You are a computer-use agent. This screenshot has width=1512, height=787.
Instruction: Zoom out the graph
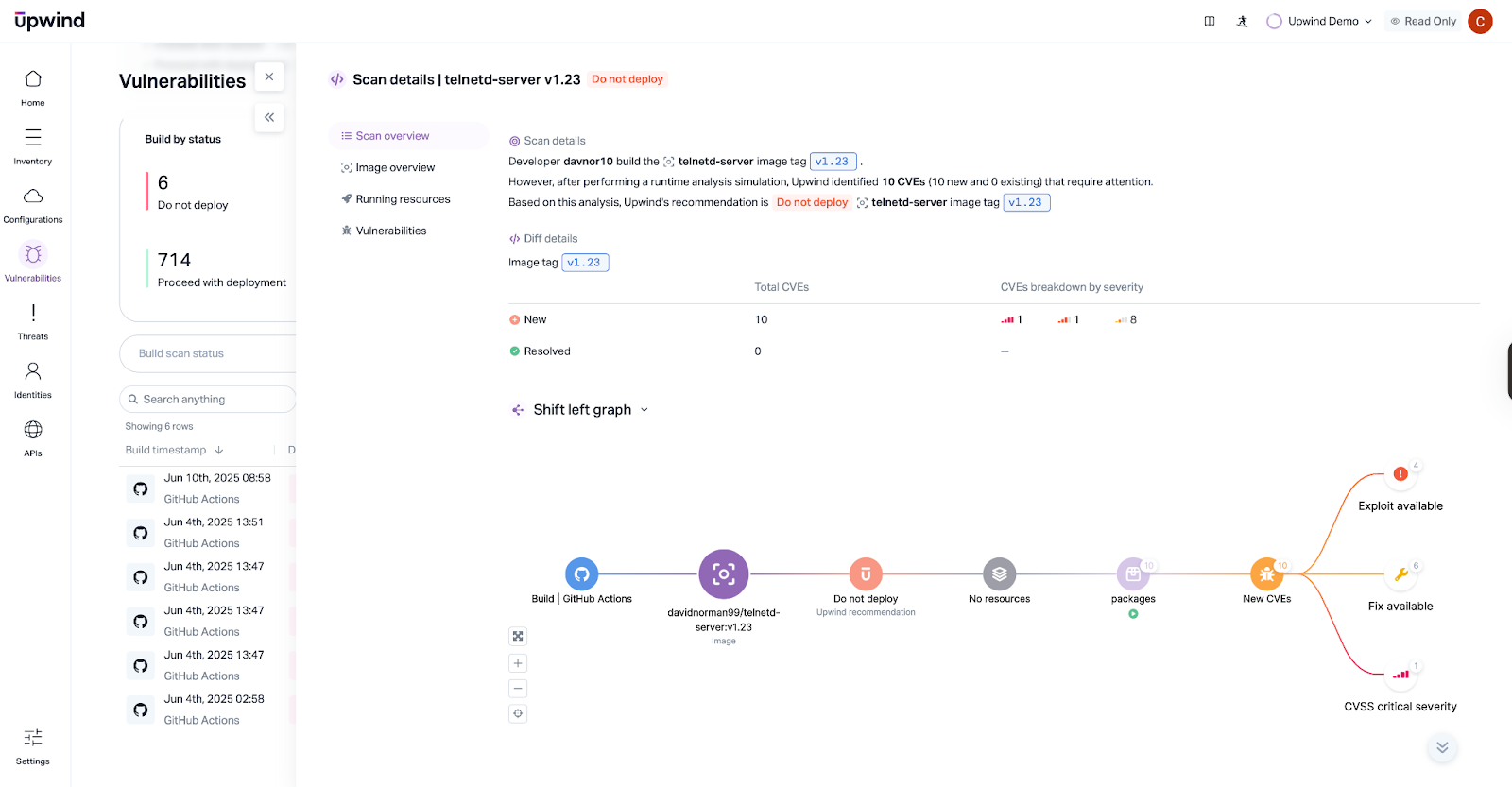tap(518, 689)
